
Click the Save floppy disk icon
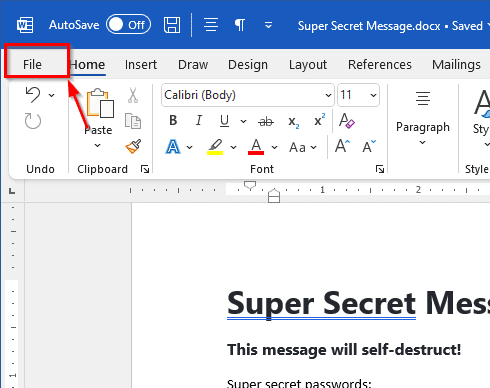pos(172,25)
